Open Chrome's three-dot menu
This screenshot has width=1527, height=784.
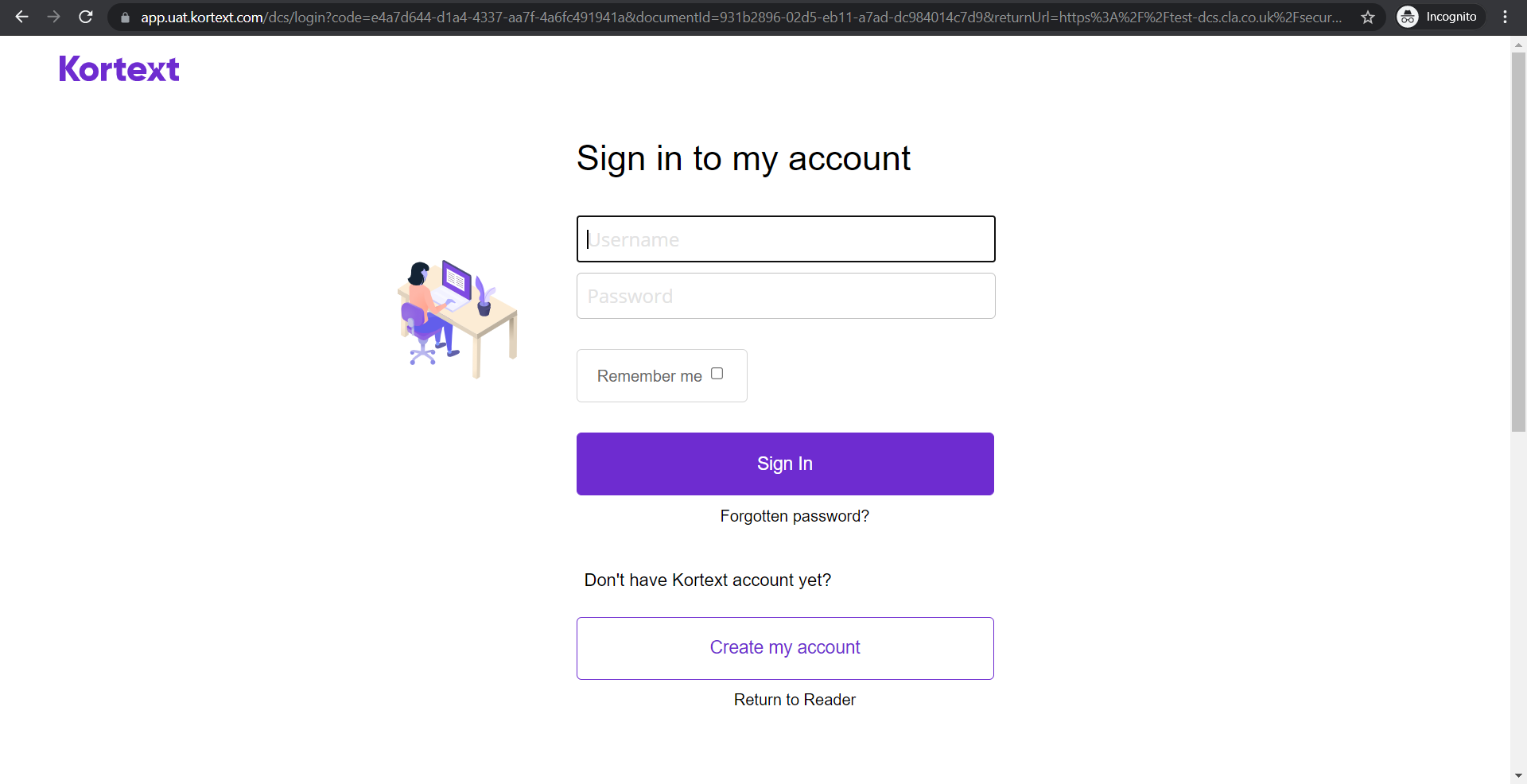(x=1506, y=17)
